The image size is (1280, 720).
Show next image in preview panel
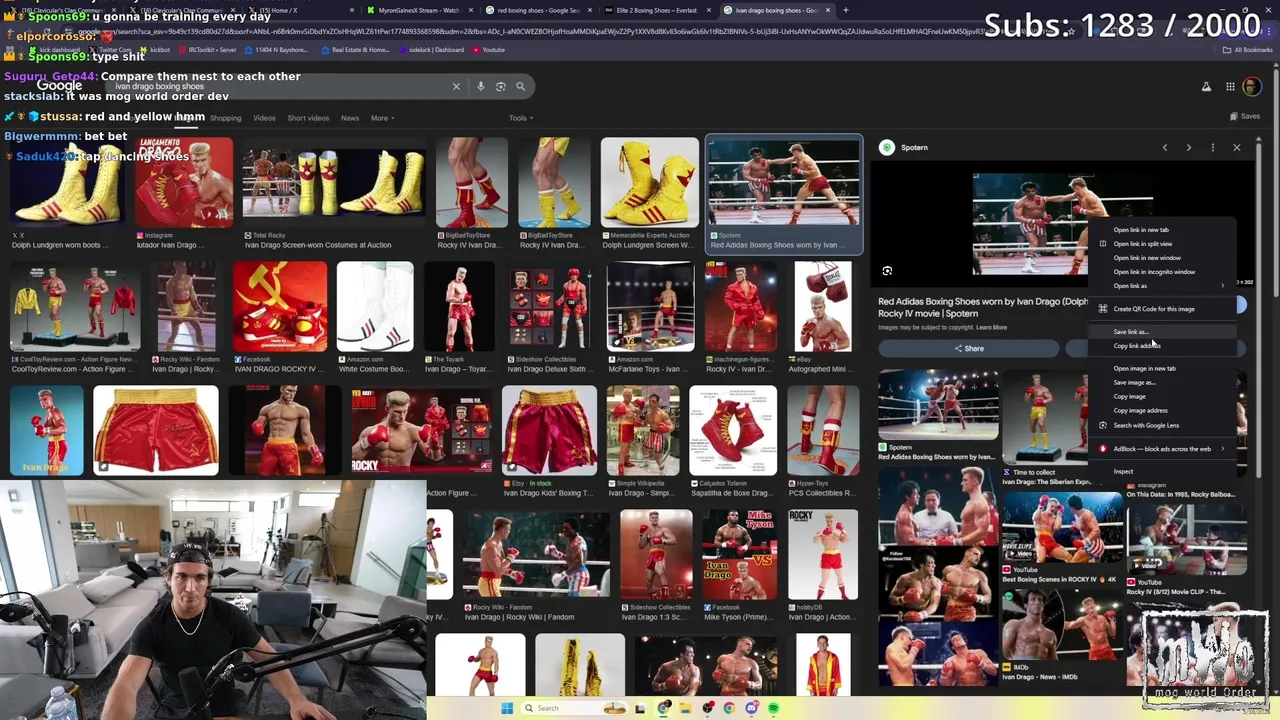[x=1189, y=148]
